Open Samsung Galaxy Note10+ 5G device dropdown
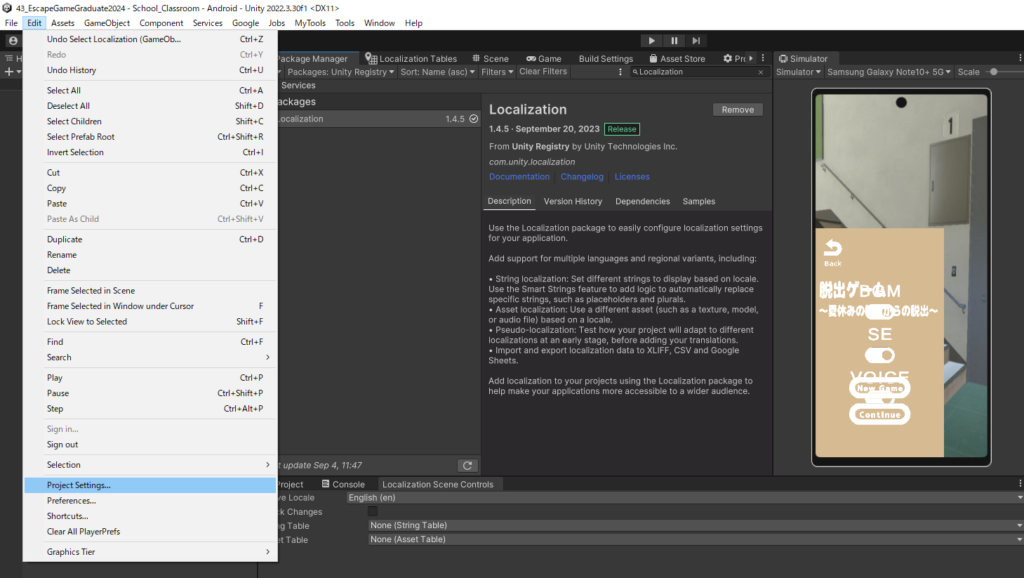Viewport: 1024px width, 578px height. click(889, 72)
